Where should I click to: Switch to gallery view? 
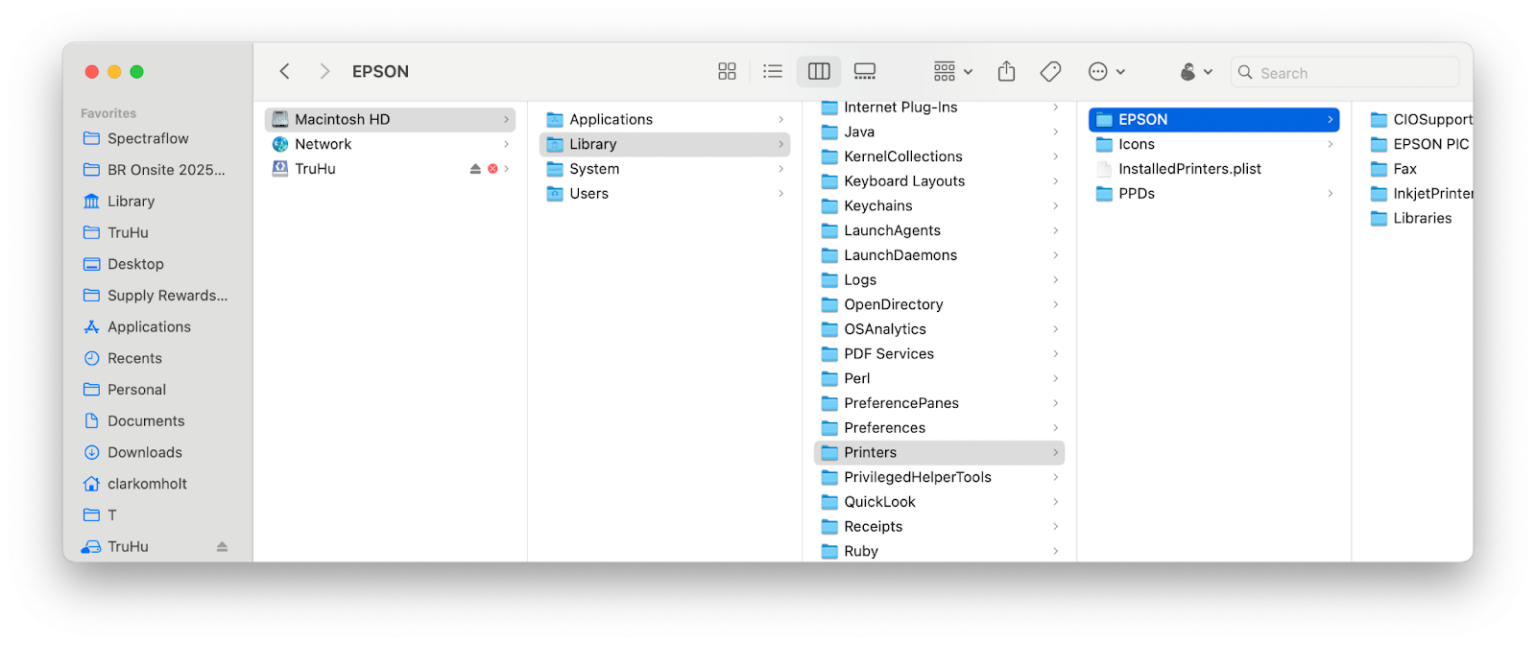click(x=865, y=72)
